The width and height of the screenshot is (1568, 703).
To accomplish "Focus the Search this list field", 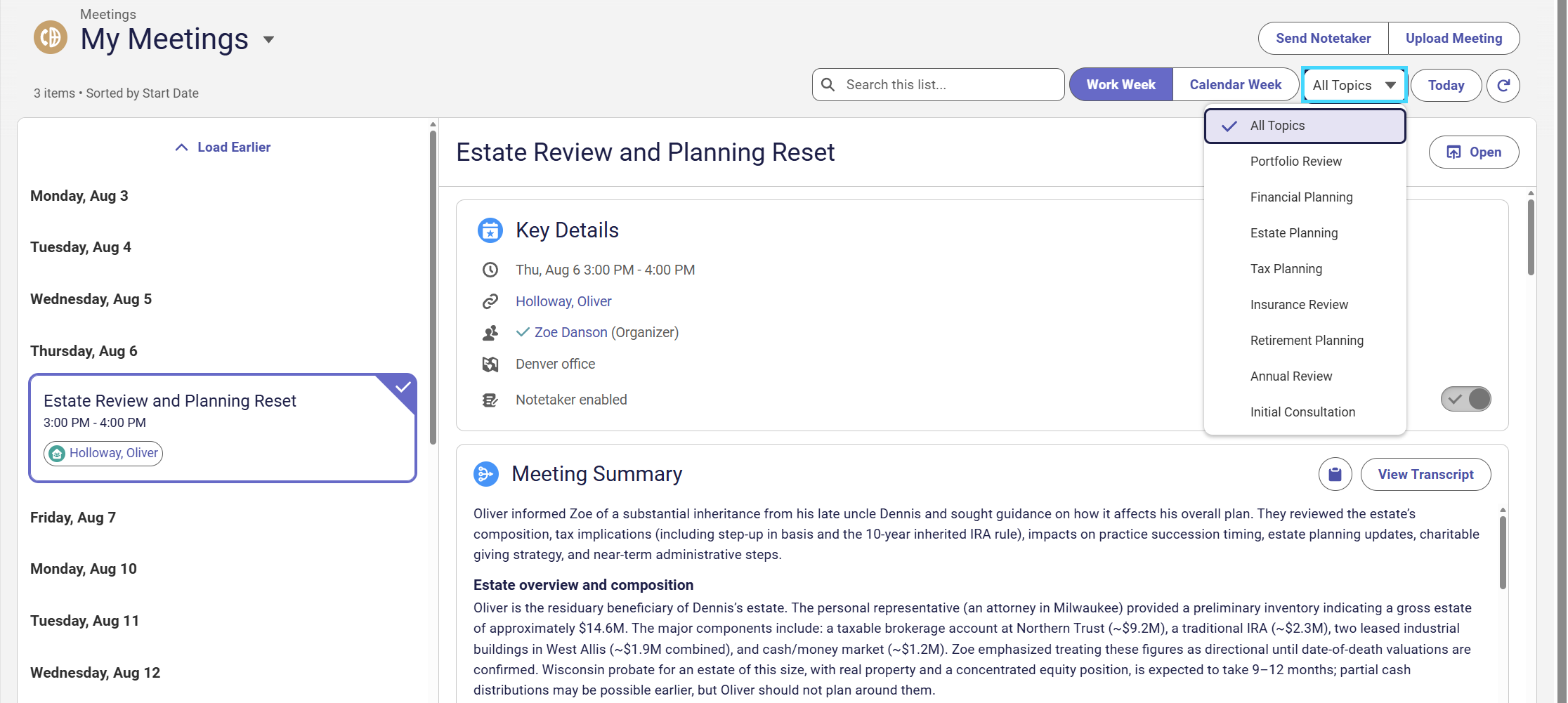I will click(938, 85).
